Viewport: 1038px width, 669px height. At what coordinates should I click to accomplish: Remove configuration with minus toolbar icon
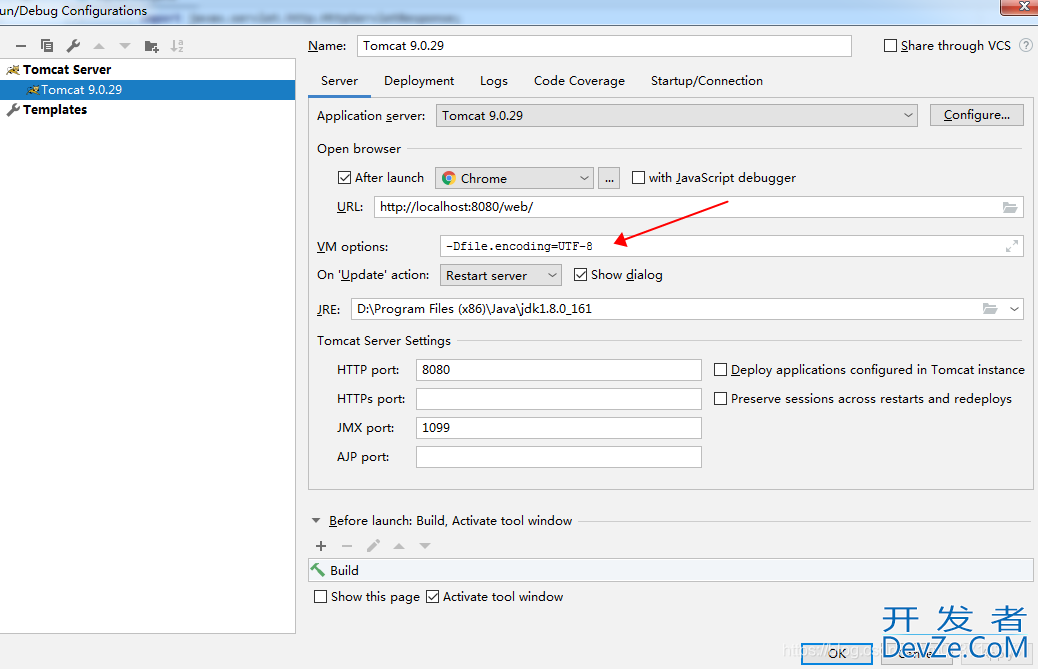pos(21,46)
